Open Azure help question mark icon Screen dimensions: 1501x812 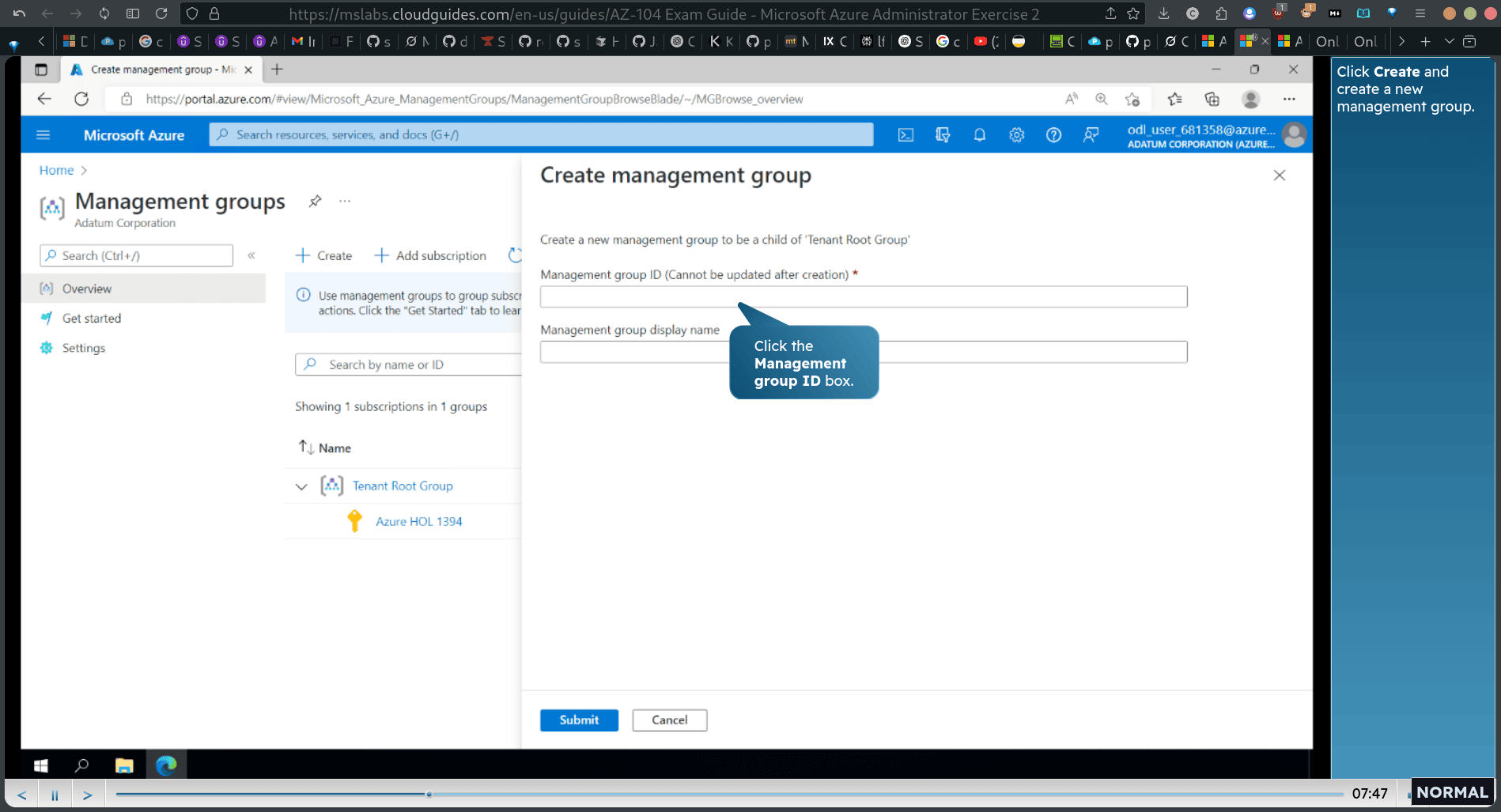click(1053, 135)
